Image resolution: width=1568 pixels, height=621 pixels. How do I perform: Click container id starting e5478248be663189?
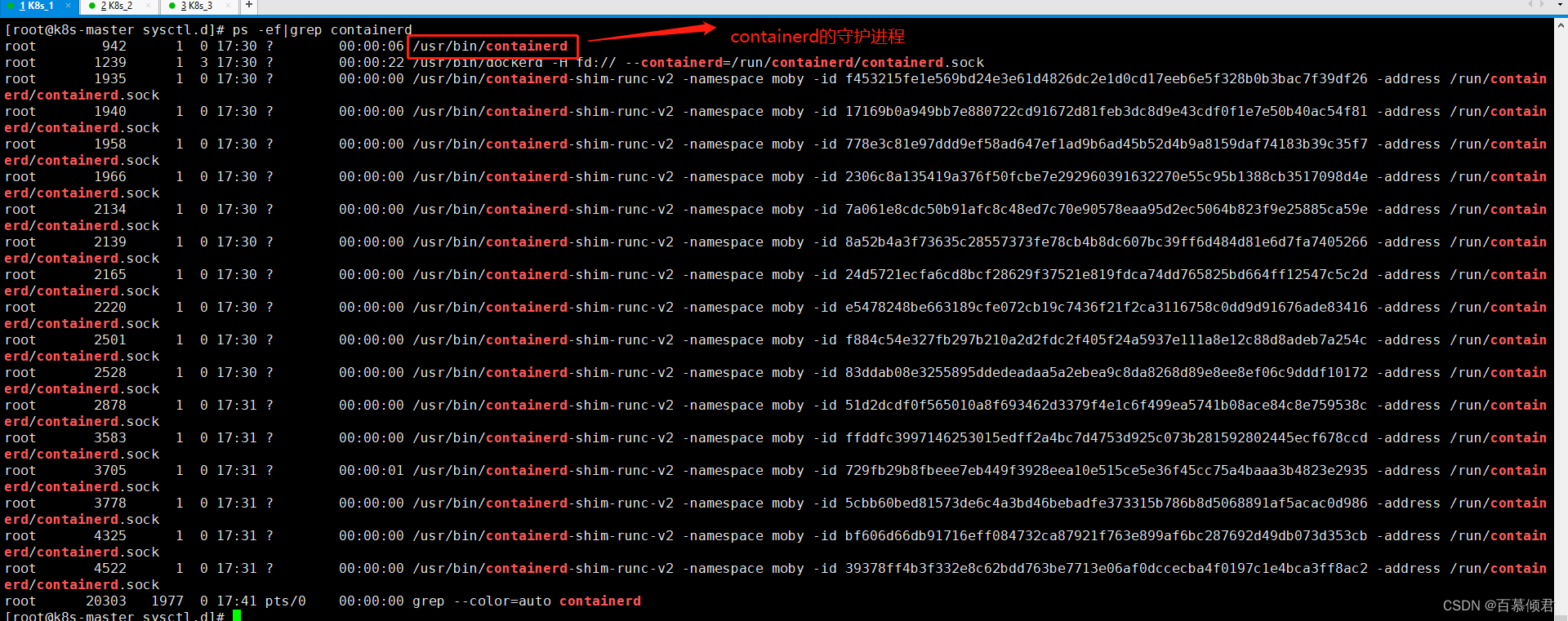coord(1107,308)
